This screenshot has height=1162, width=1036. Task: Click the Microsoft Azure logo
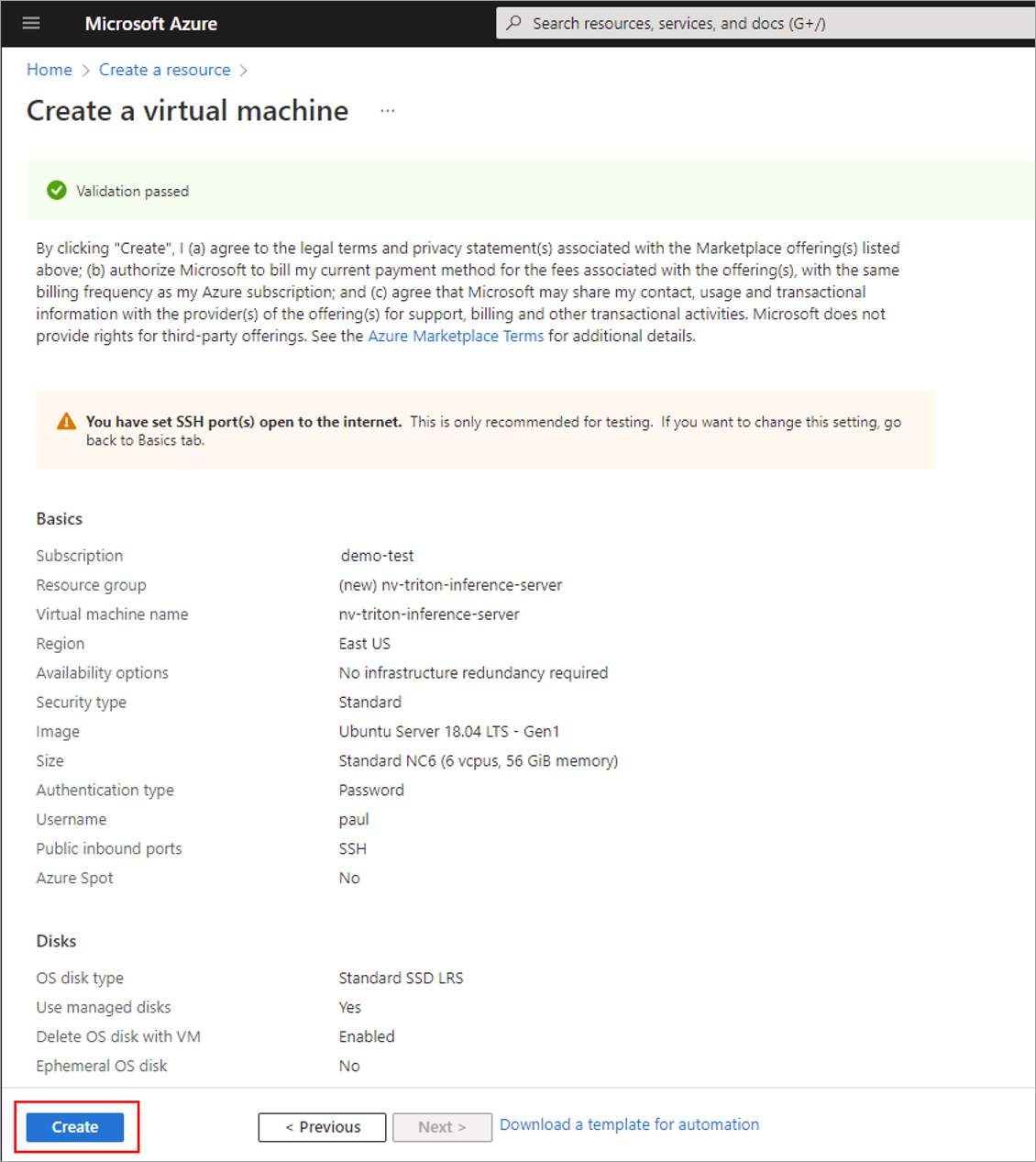150,23
